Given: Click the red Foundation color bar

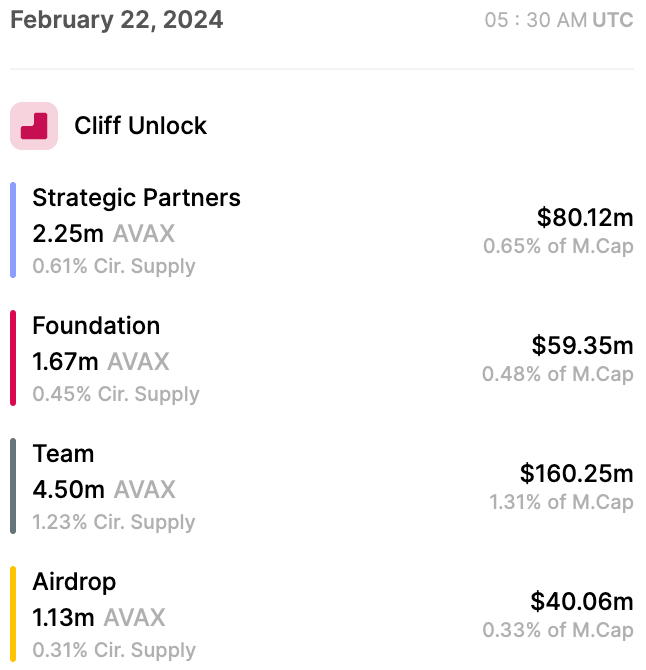Looking at the screenshot, I should tap(13, 358).
